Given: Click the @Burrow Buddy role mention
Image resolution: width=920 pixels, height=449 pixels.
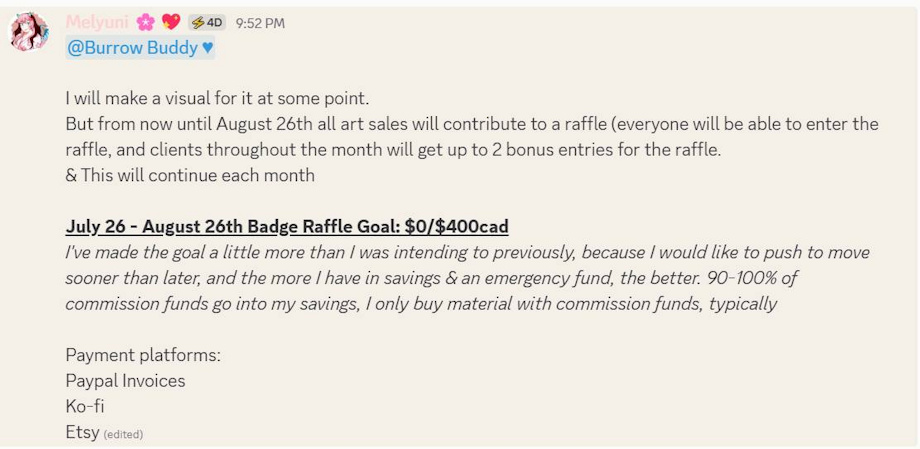Looking at the screenshot, I should point(132,47).
